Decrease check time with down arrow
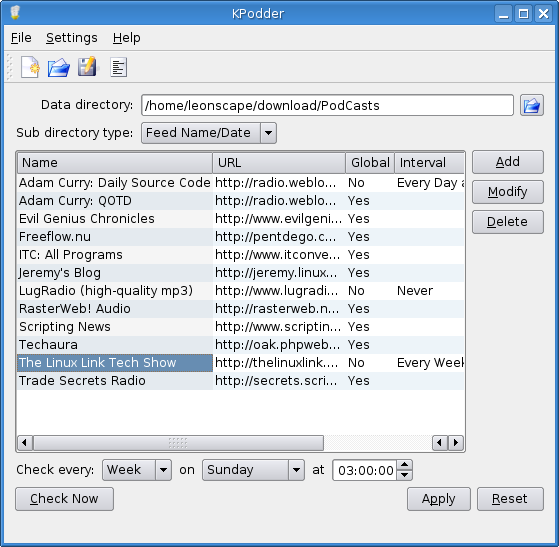The height and width of the screenshot is (547, 559). pos(405,475)
